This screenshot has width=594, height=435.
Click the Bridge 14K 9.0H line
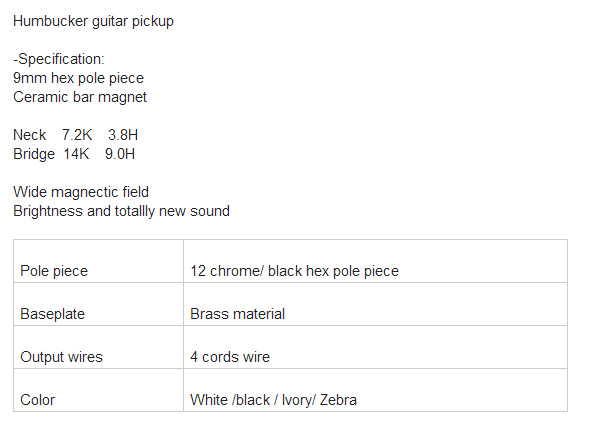[x=74, y=154]
